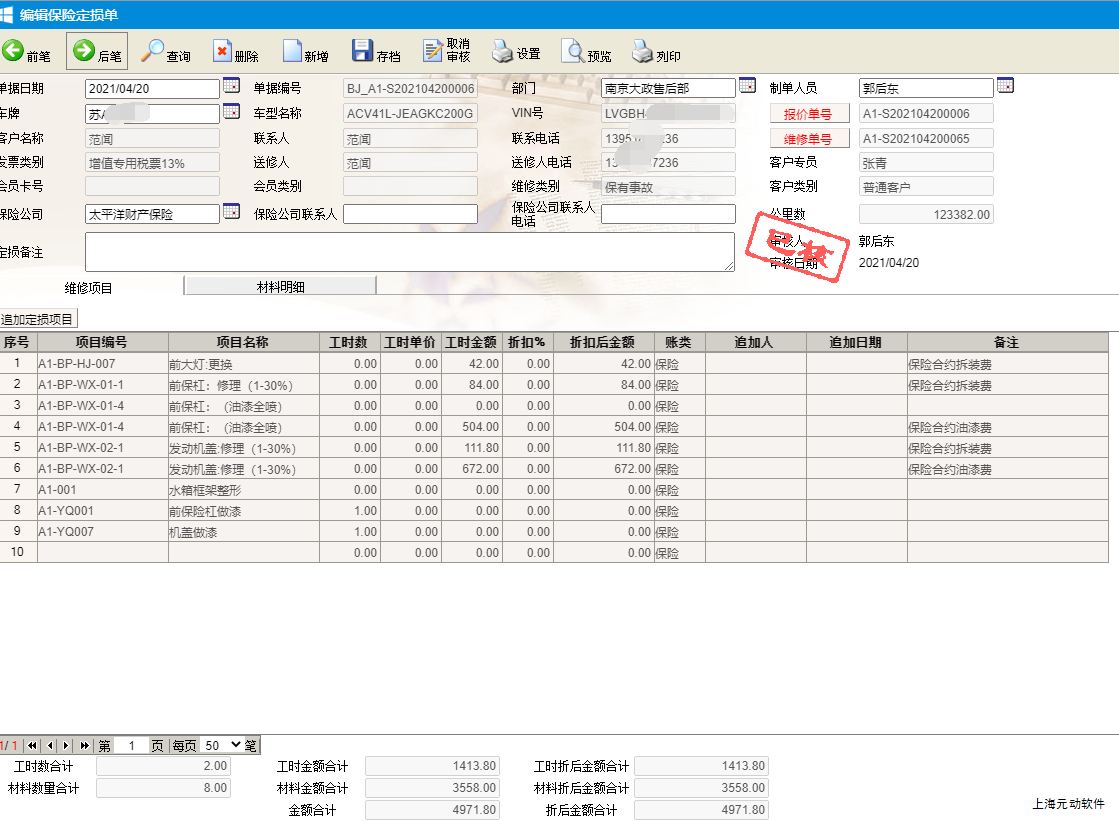Click the 追加定损项目 button
The image size is (1119, 821).
pyautogui.click(x=38, y=319)
